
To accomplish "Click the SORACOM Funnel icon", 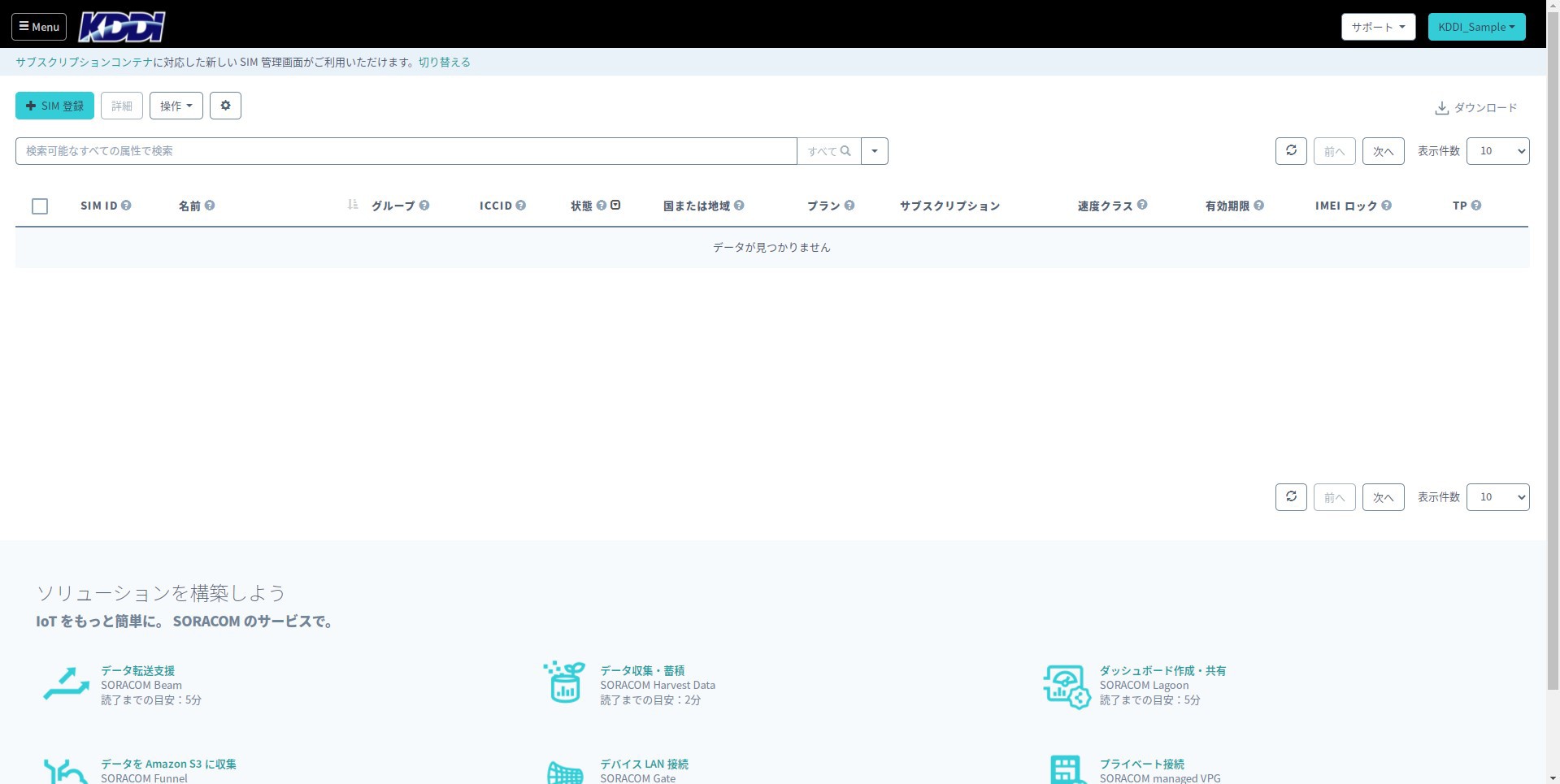I will coord(66,772).
